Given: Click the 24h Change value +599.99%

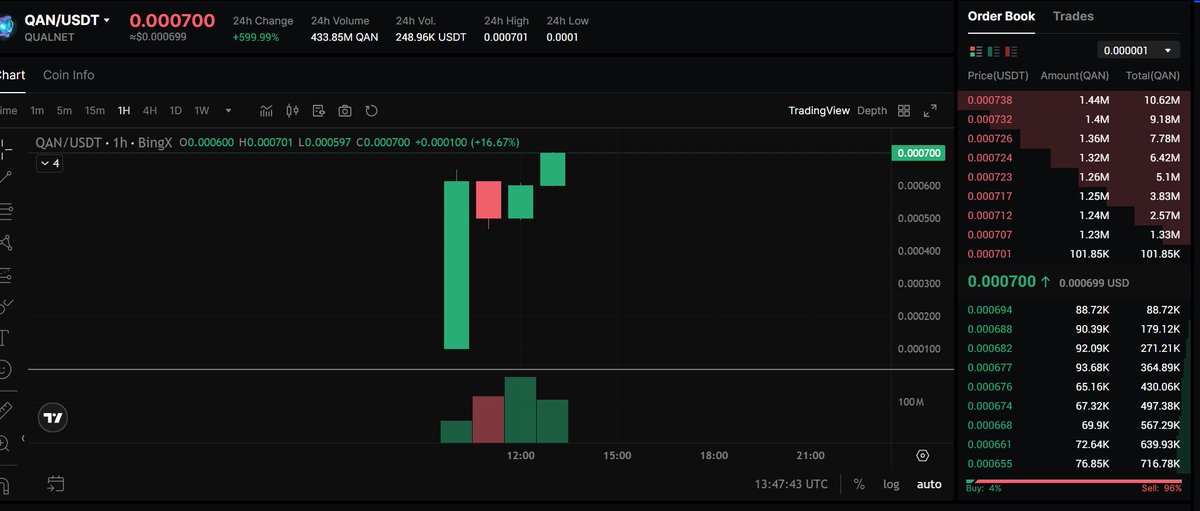Looking at the screenshot, I should (256, 37).
